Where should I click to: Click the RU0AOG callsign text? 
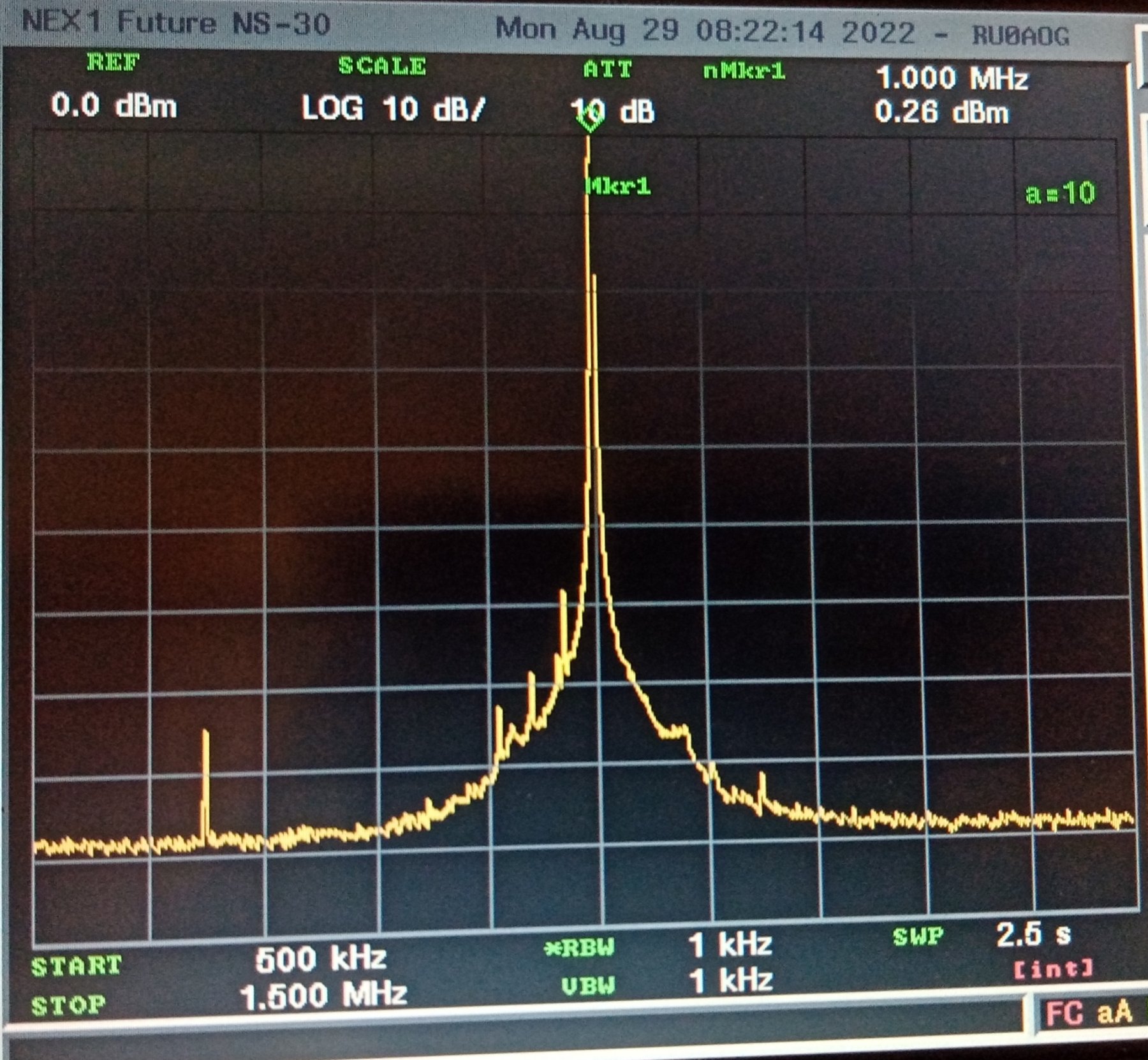pos(1020,36)
